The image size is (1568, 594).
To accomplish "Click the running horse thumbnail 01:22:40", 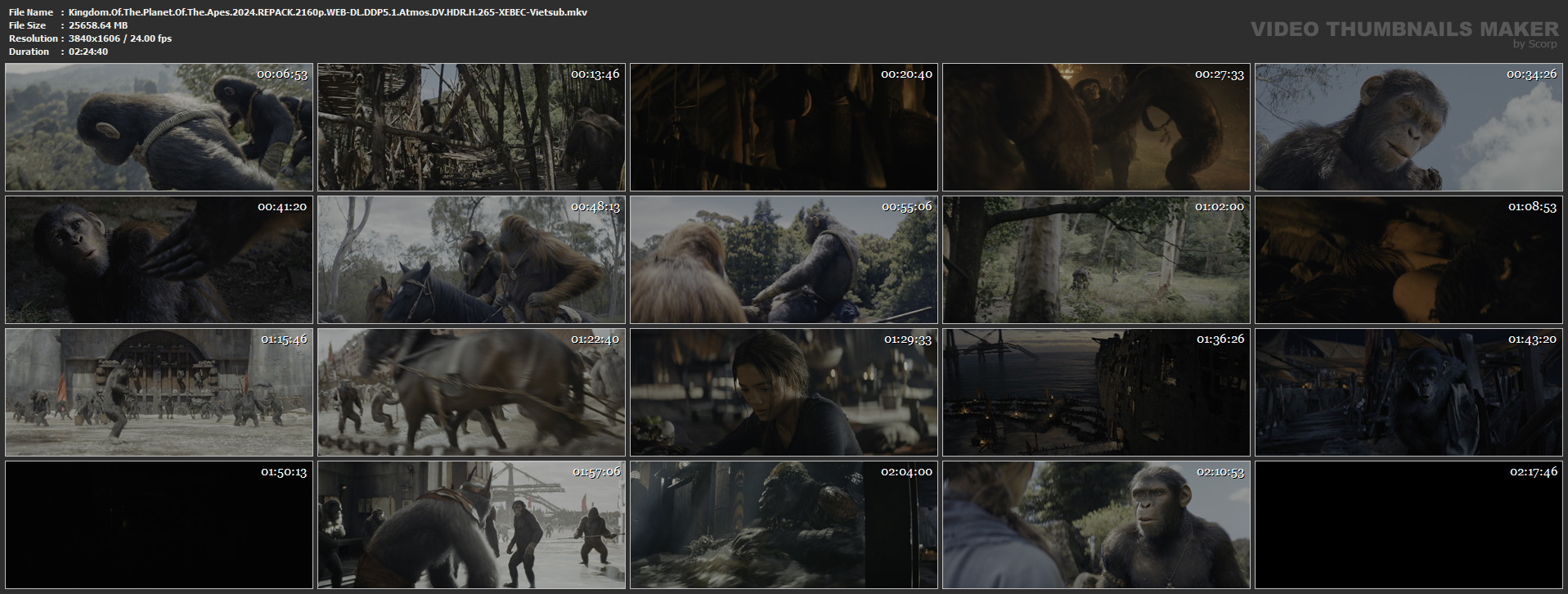I will tap(471, 392).
